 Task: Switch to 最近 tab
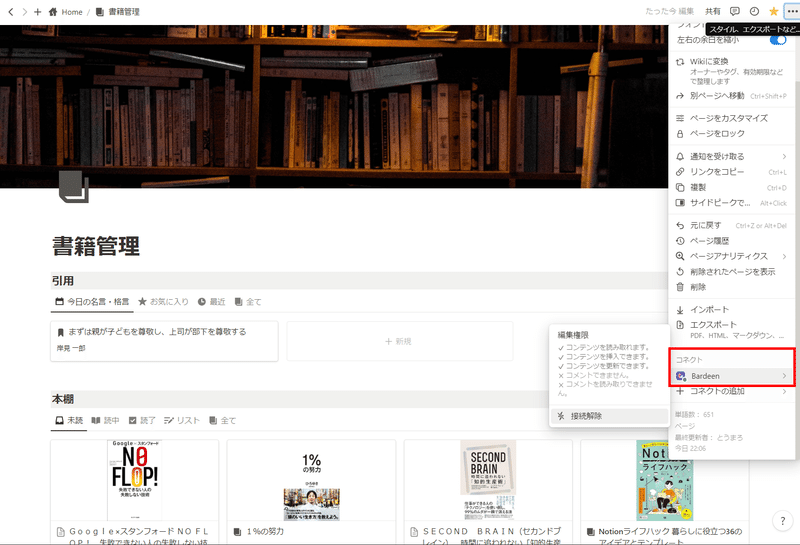(x=212, y=302)
